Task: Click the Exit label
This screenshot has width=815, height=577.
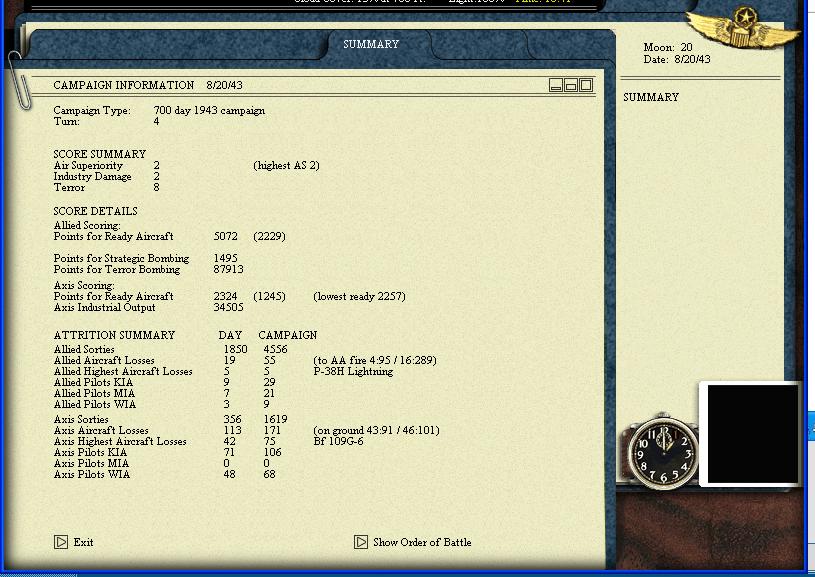Action: tap(83, 542)
